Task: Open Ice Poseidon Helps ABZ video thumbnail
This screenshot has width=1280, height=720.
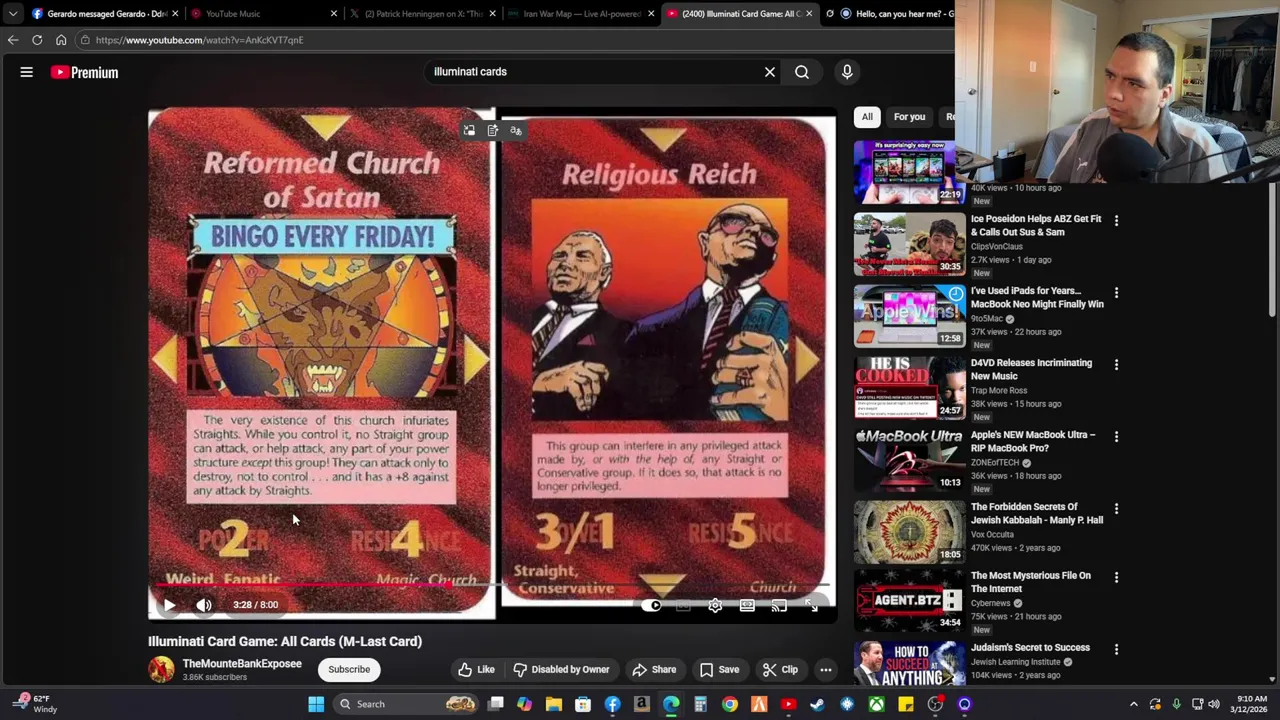Action: (x=909, y=244)
